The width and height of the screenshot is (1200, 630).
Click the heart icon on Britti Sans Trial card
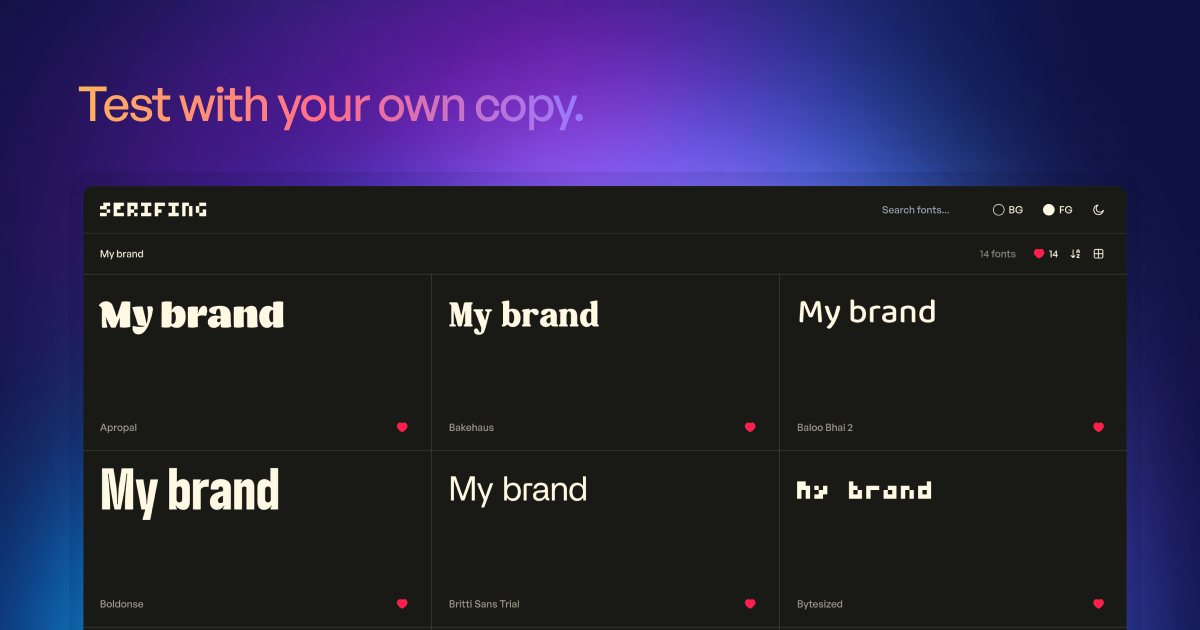point(750,604)
